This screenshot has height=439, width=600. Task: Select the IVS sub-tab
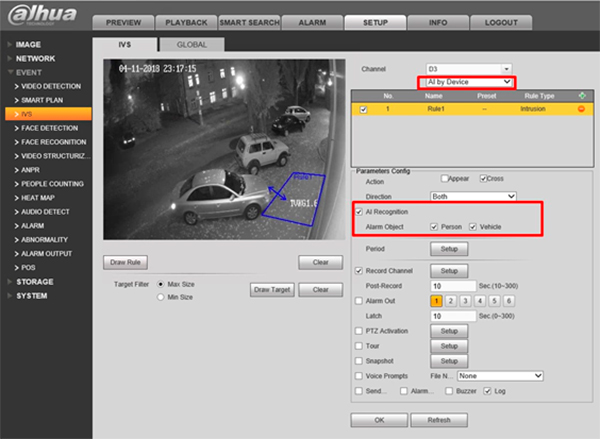click(x=125, y=44)
